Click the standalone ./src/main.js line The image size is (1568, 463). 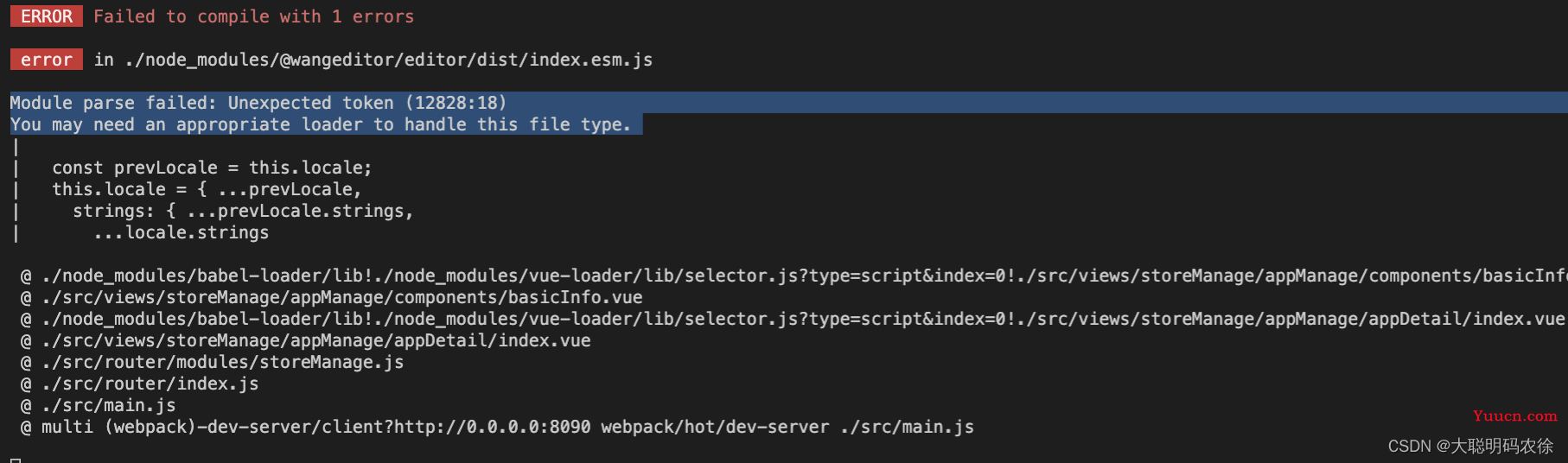(109, 405)
